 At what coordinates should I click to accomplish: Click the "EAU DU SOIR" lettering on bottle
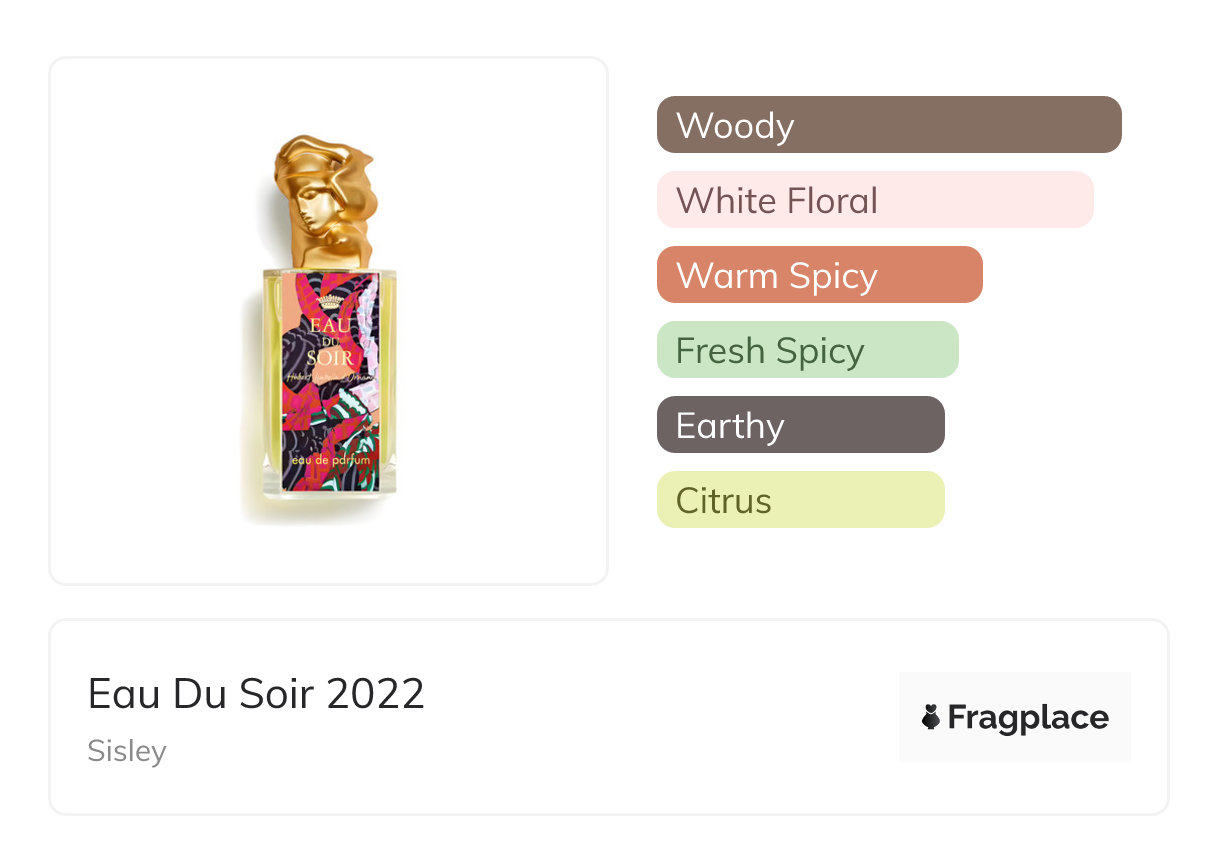[330, 342]
